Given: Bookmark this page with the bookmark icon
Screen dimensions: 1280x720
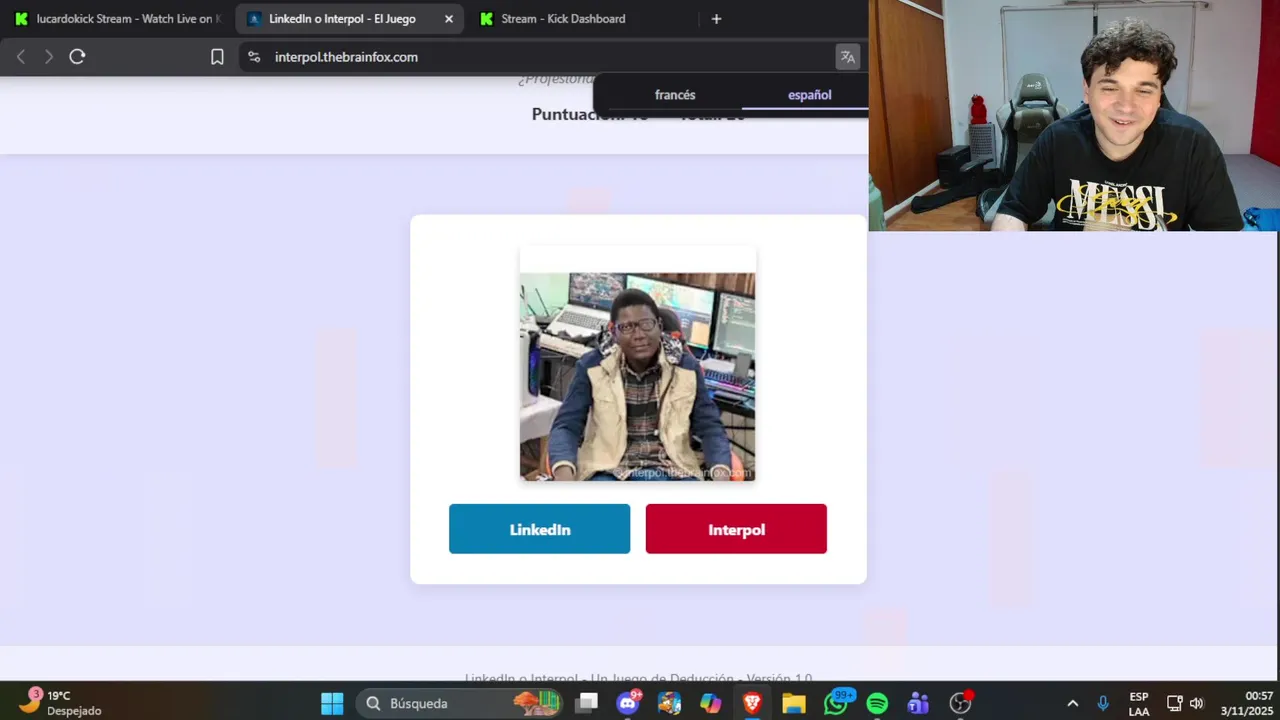Looking at the screenshot, I should point(217,57).
